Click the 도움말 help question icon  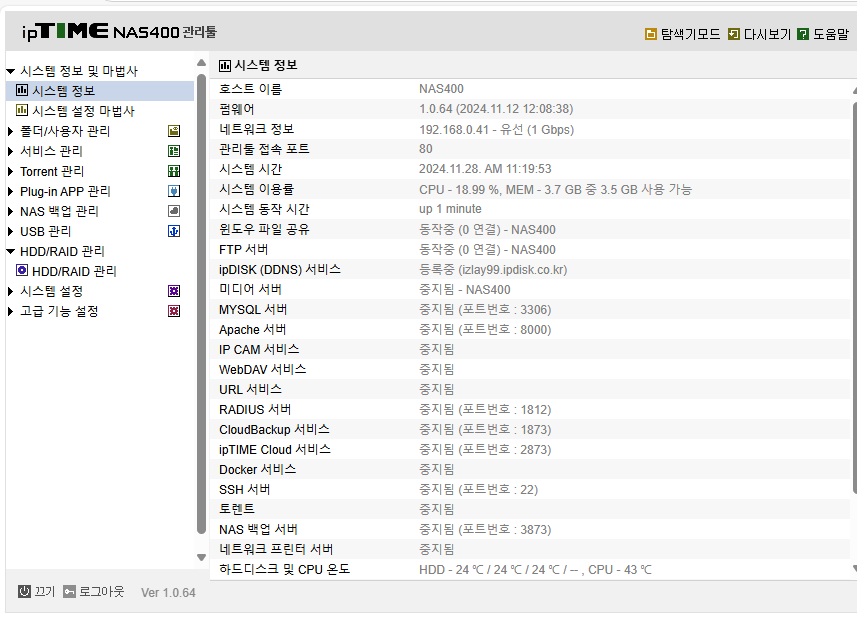(x=803, y=34)
